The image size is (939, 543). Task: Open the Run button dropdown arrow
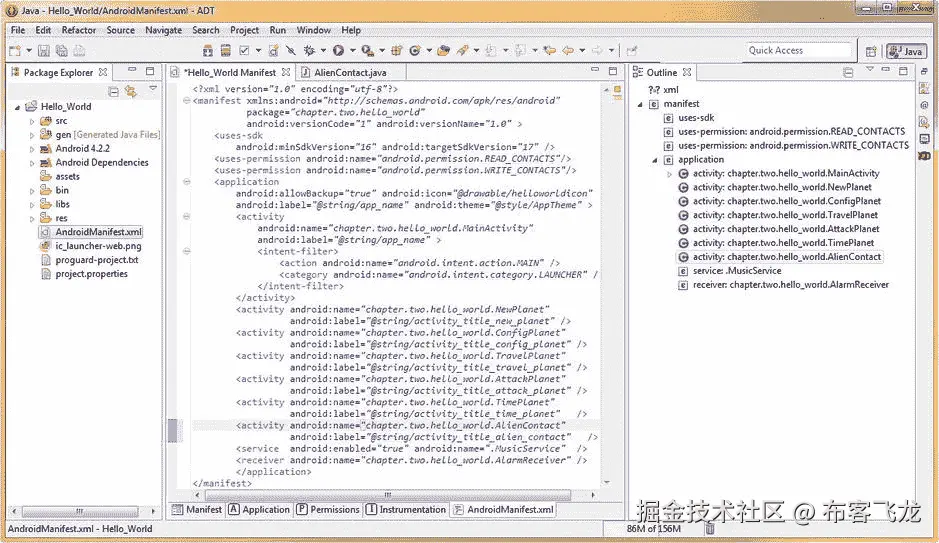[353, 51]
